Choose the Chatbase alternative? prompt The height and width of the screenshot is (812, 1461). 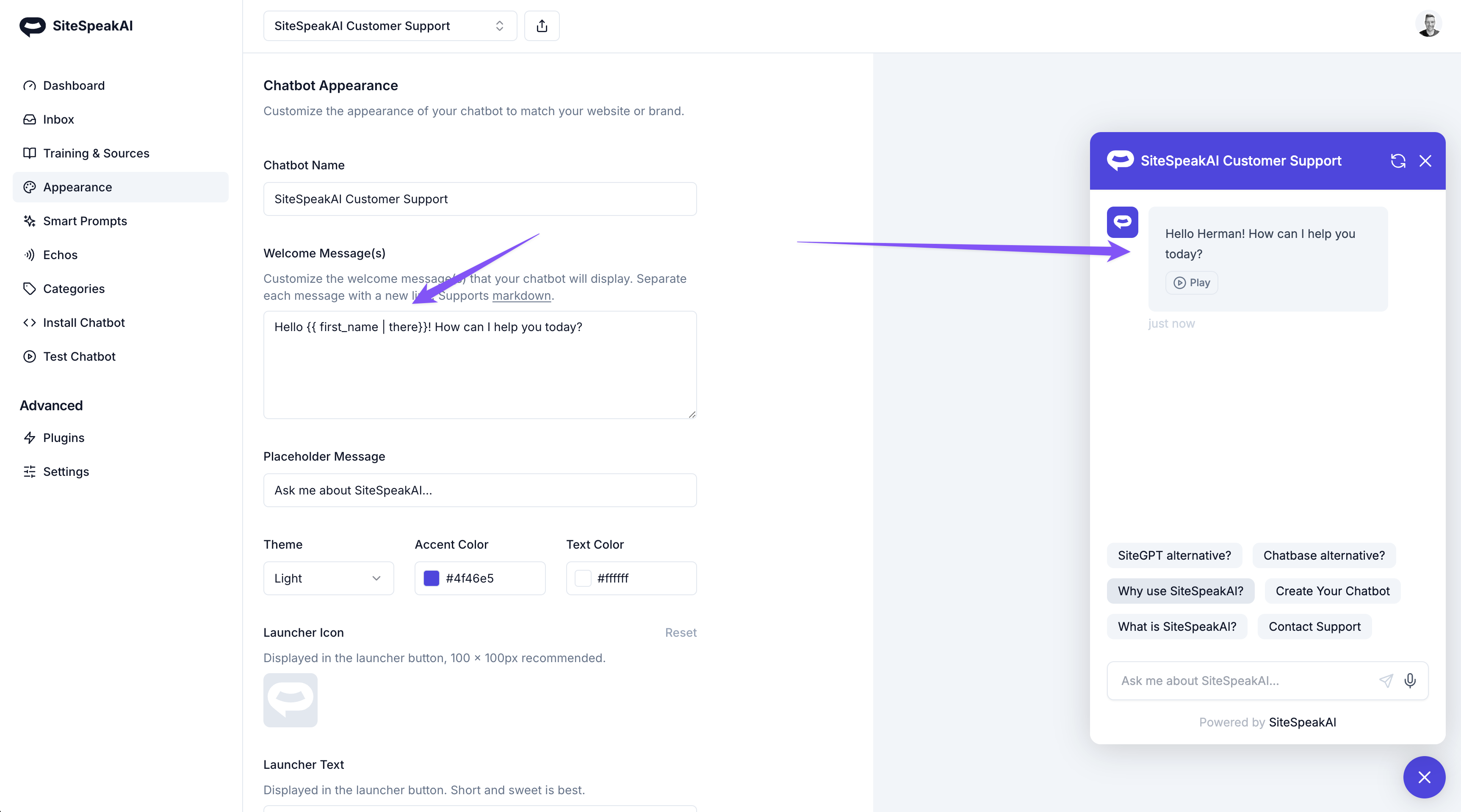(1324, 555)
